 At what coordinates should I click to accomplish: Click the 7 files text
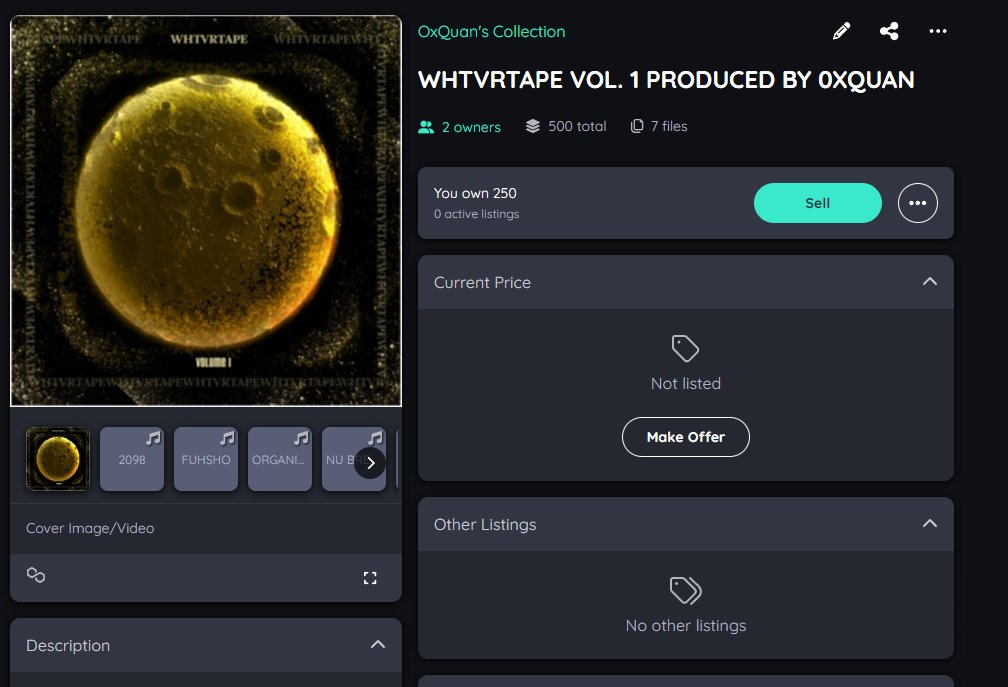point(669,127)
